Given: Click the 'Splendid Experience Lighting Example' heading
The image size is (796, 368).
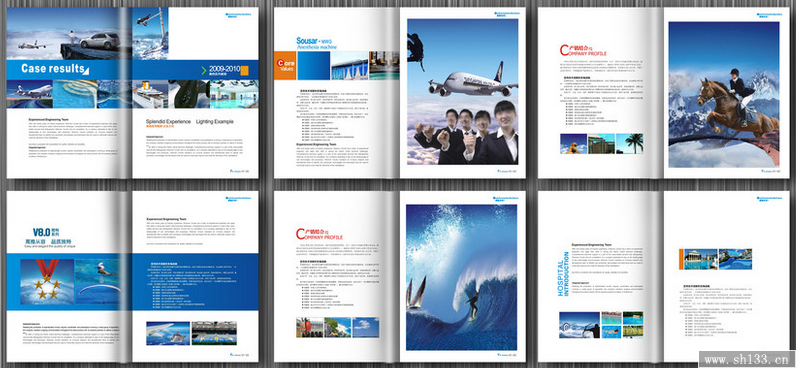Looking at the screenshot, I should tap(190, 122).
